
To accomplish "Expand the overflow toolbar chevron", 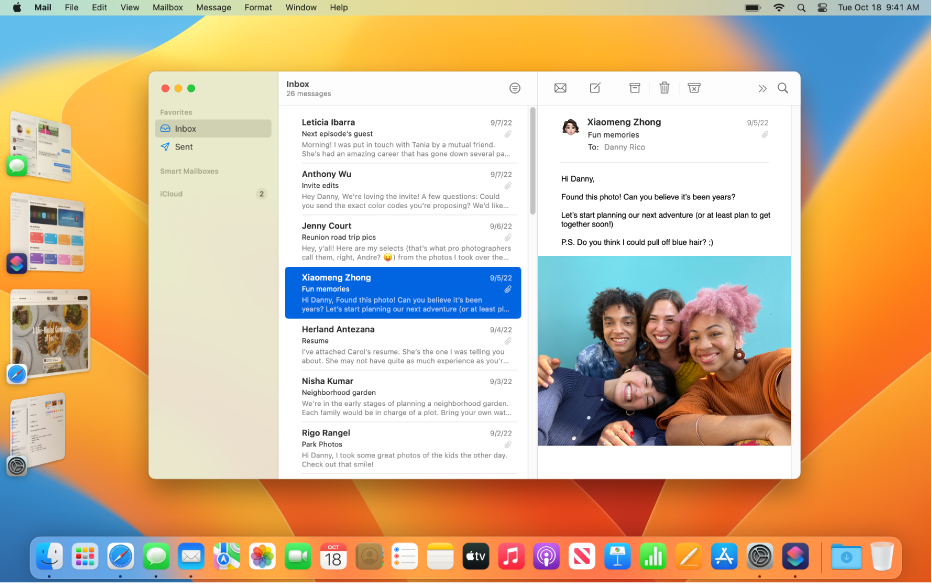I will (762, 88).
